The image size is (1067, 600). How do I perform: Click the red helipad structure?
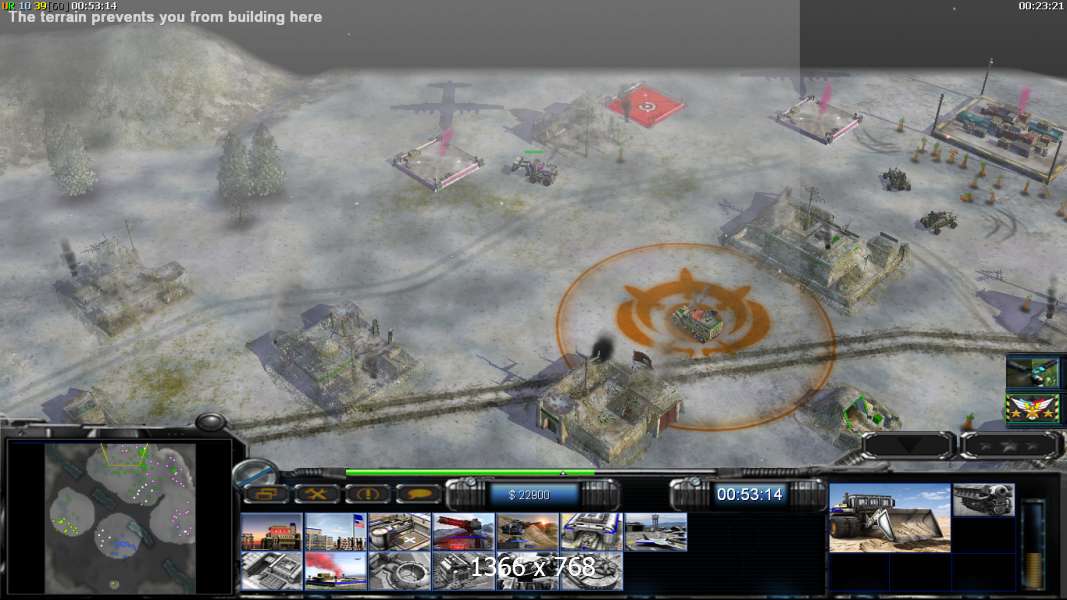(x=645, y=107)
